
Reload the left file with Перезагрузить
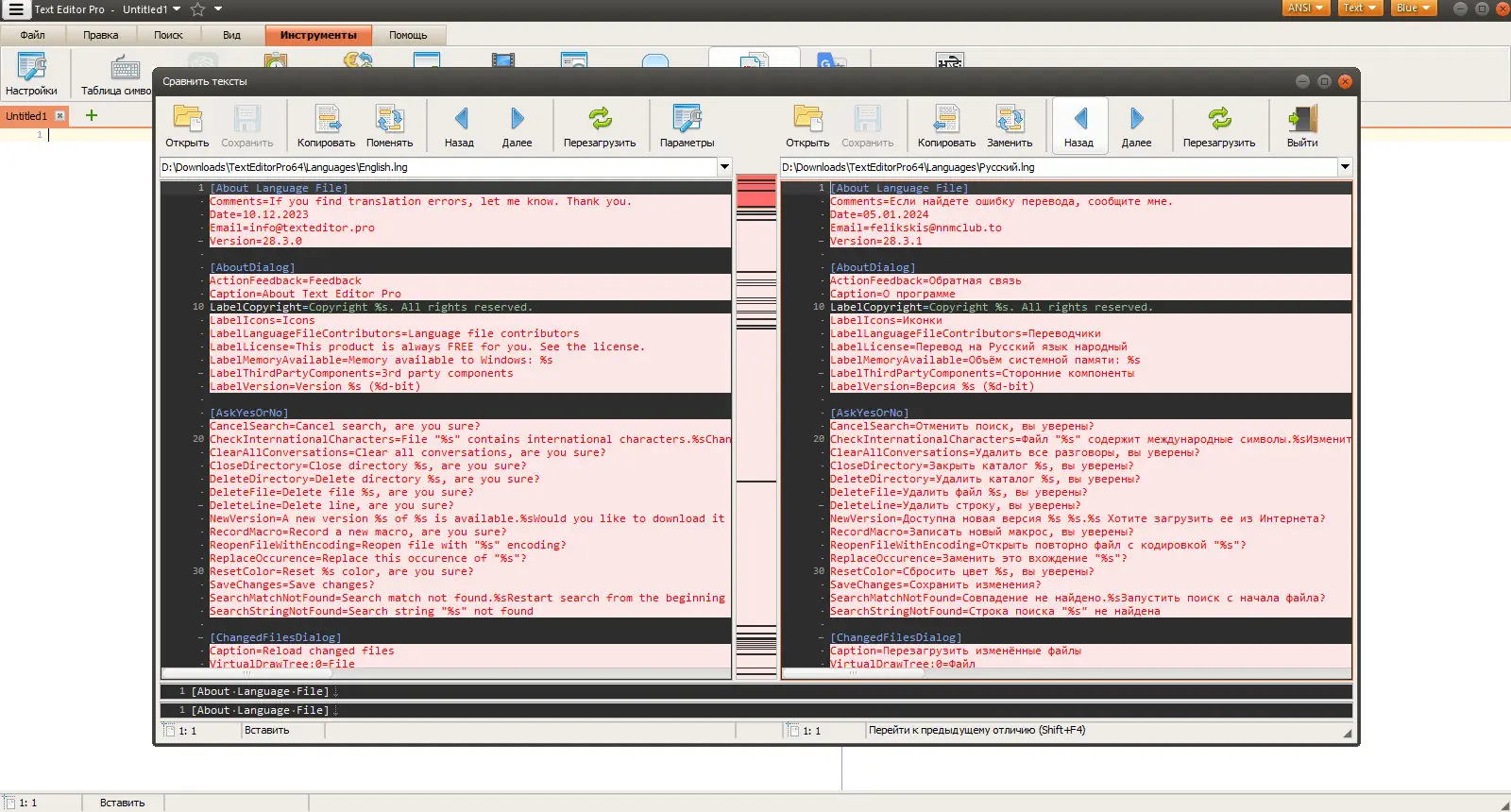(600, 127)
